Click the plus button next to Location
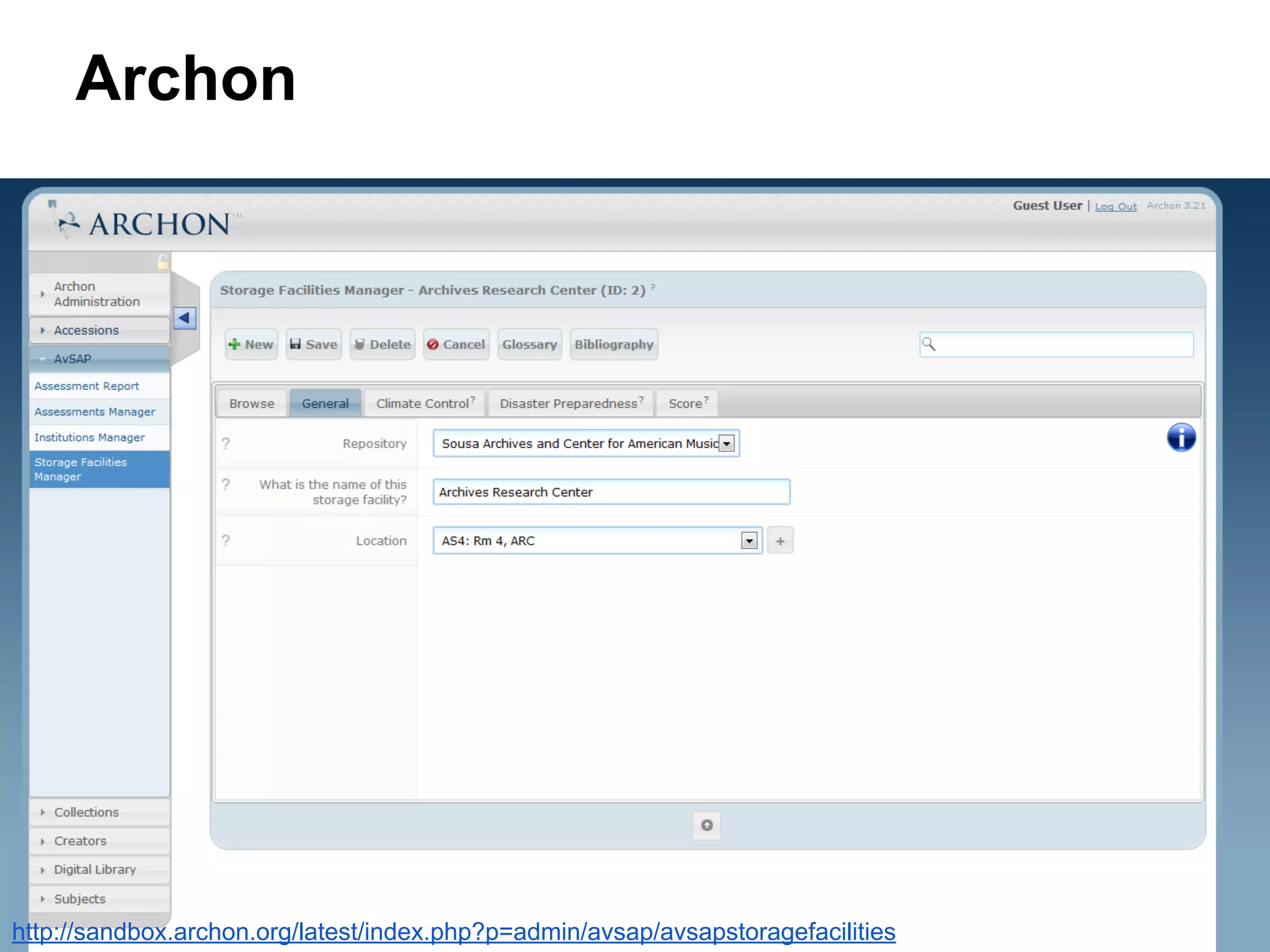Screen dimensions: 1270x952 click(x=780, y=540)
